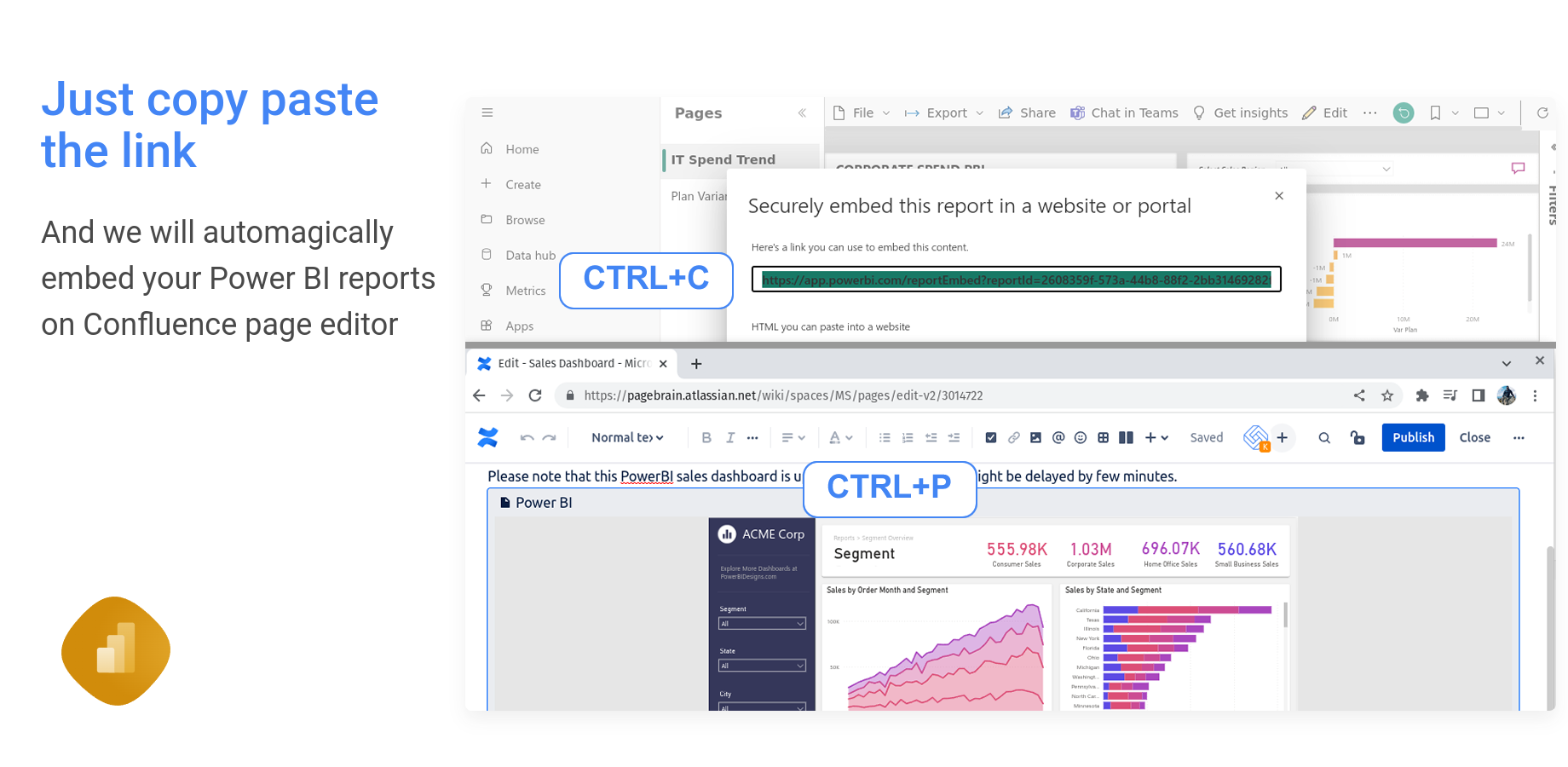Image resolution: width=1568 pixels, height=767 pixels.
Task: Click the Share button in Power BI
Action: point(1027,112)
